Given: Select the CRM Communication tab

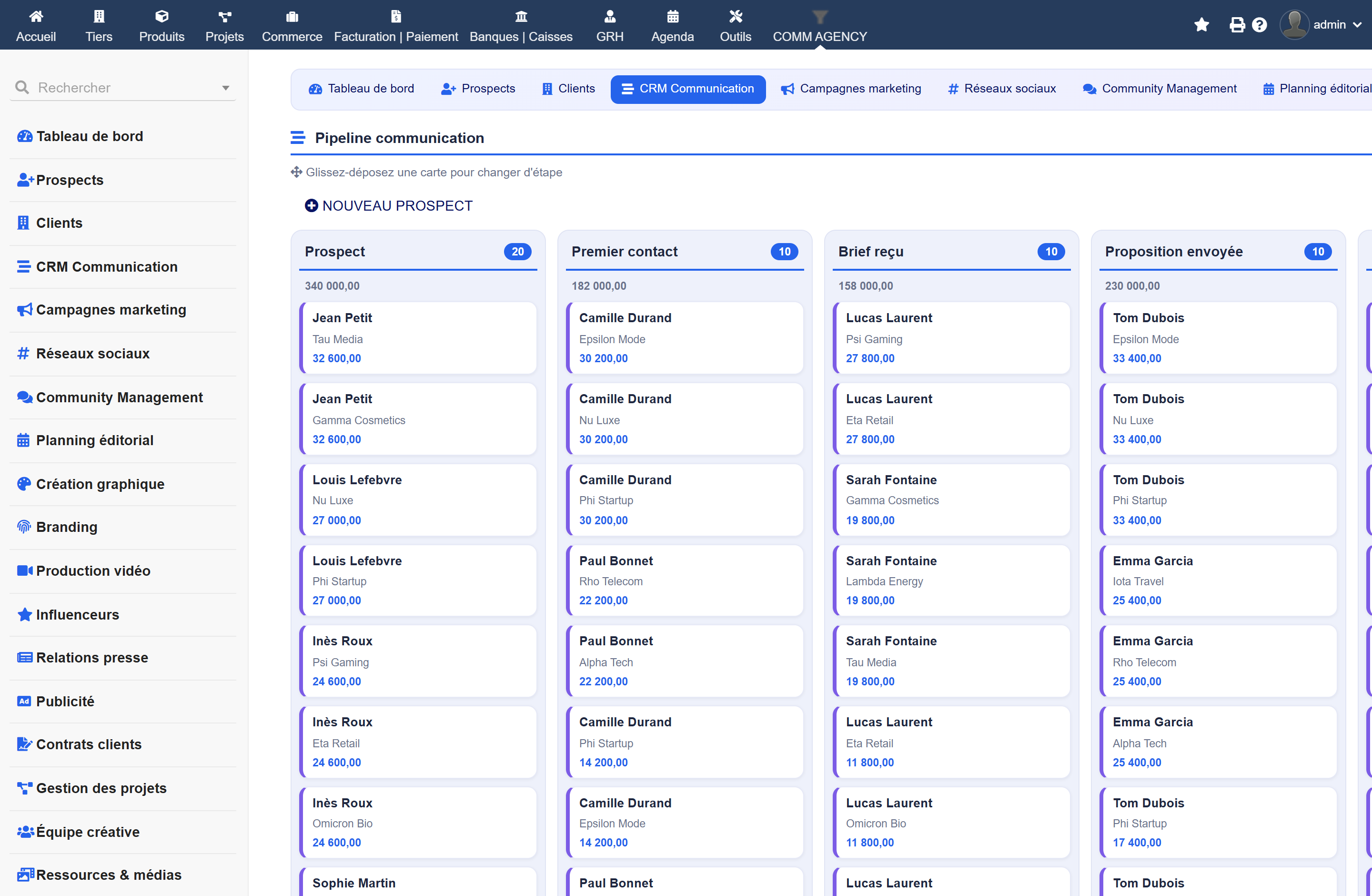Looking at the screenshot, I should 688,89.
